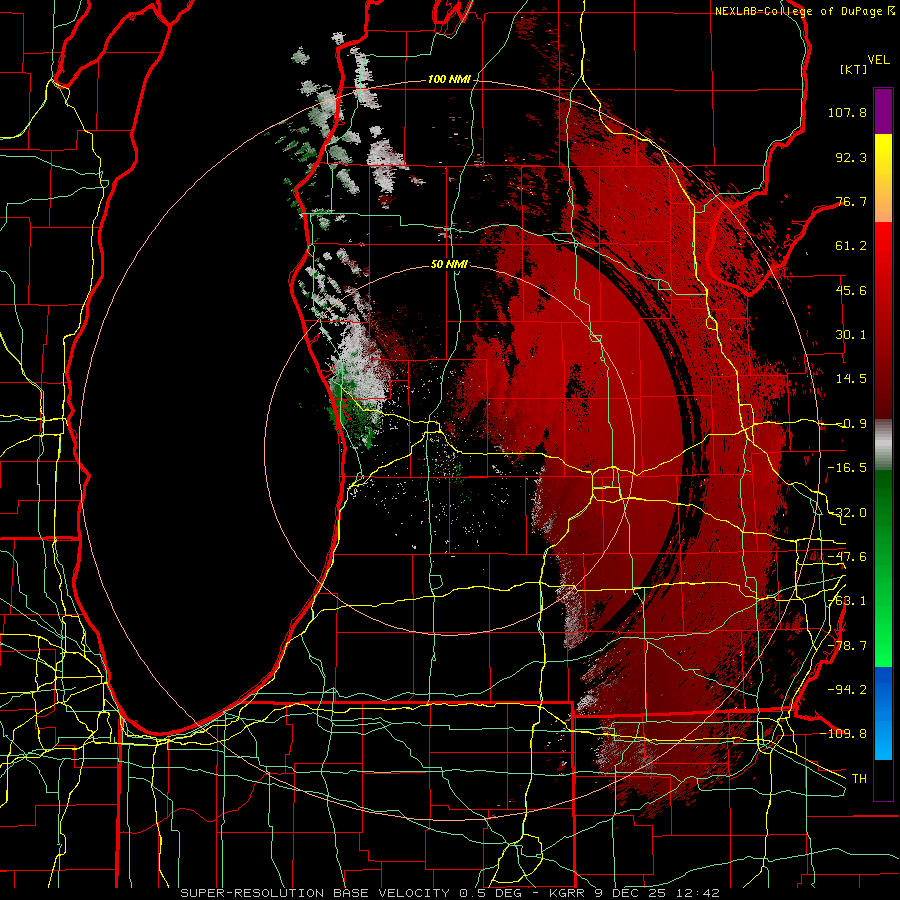Click the NEXLAB-College of DuPage watermark text
Screen dimensions: 900x900
[802, 11]
